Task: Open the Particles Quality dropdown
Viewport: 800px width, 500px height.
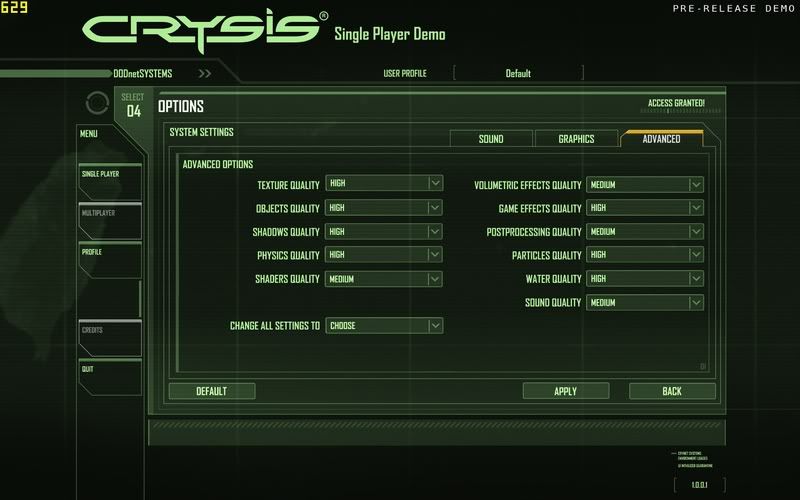Action: 645,255
